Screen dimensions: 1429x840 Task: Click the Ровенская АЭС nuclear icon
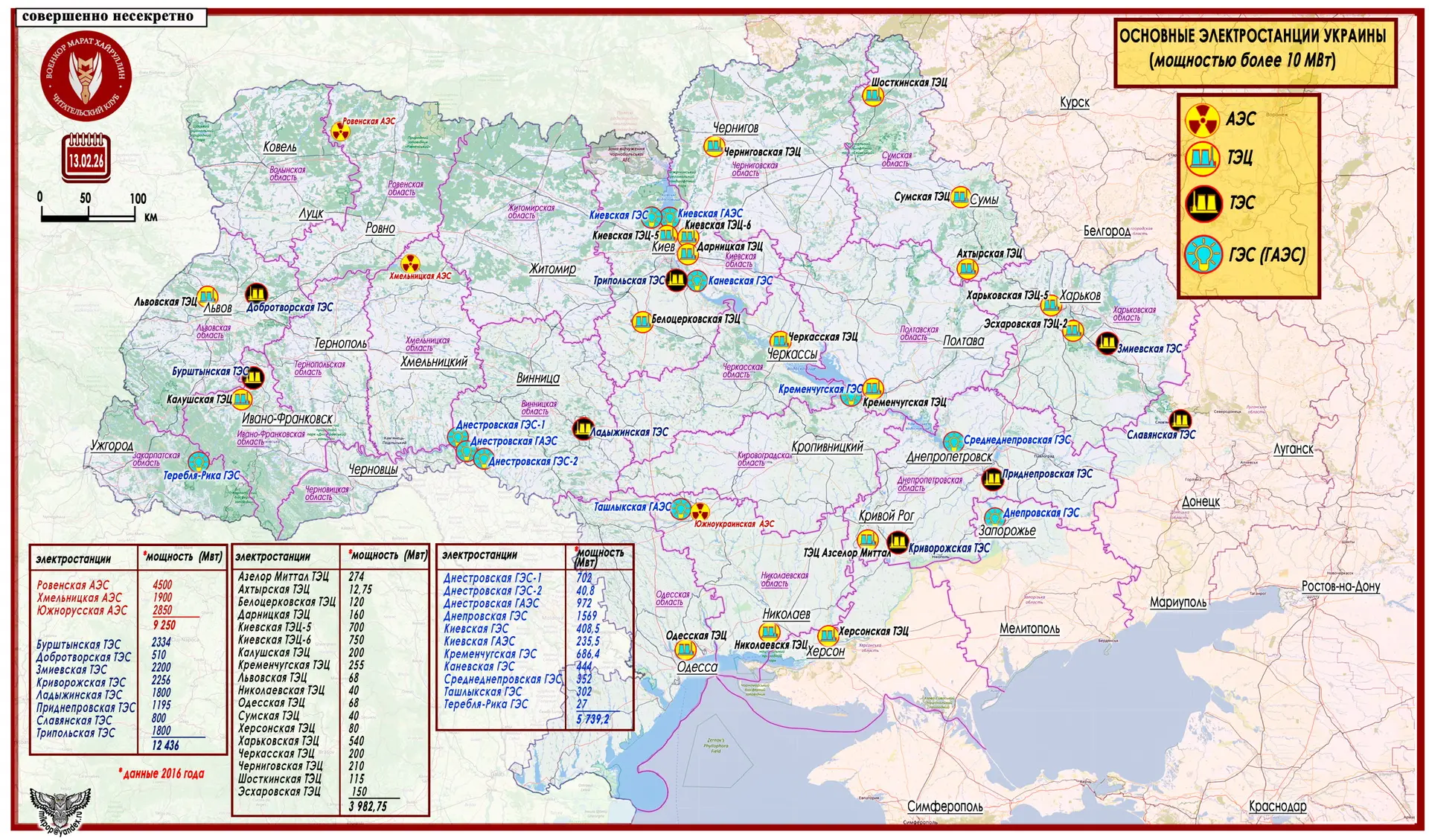pyautogui.click(x=340, y=132)
